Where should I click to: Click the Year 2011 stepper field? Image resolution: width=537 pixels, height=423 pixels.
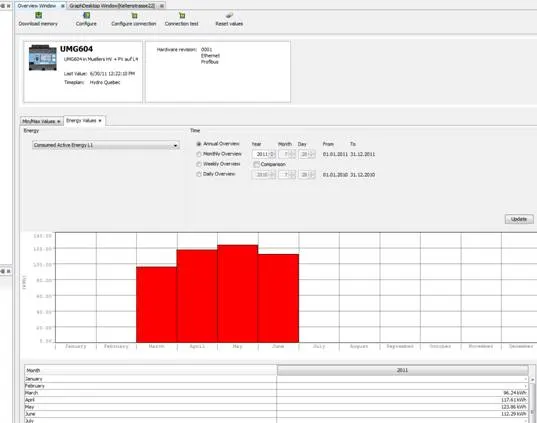click(x=263, y=154)
